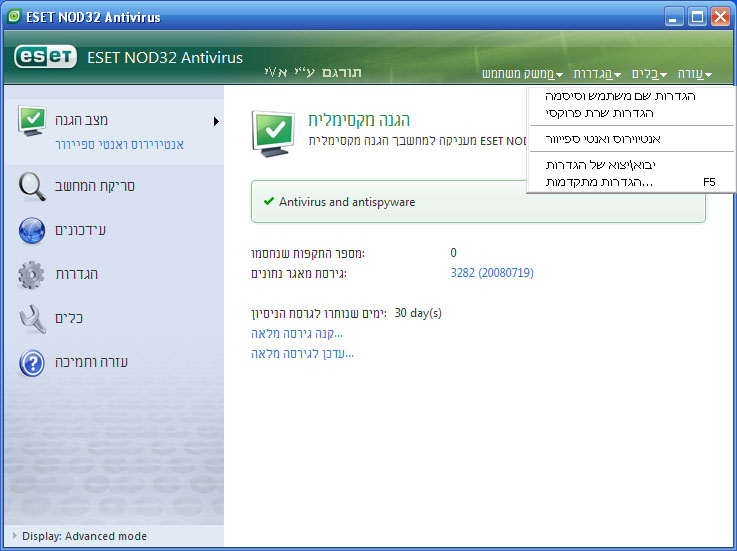
Task: Click virus database version 3282 link
Action: tap(492, 273)
